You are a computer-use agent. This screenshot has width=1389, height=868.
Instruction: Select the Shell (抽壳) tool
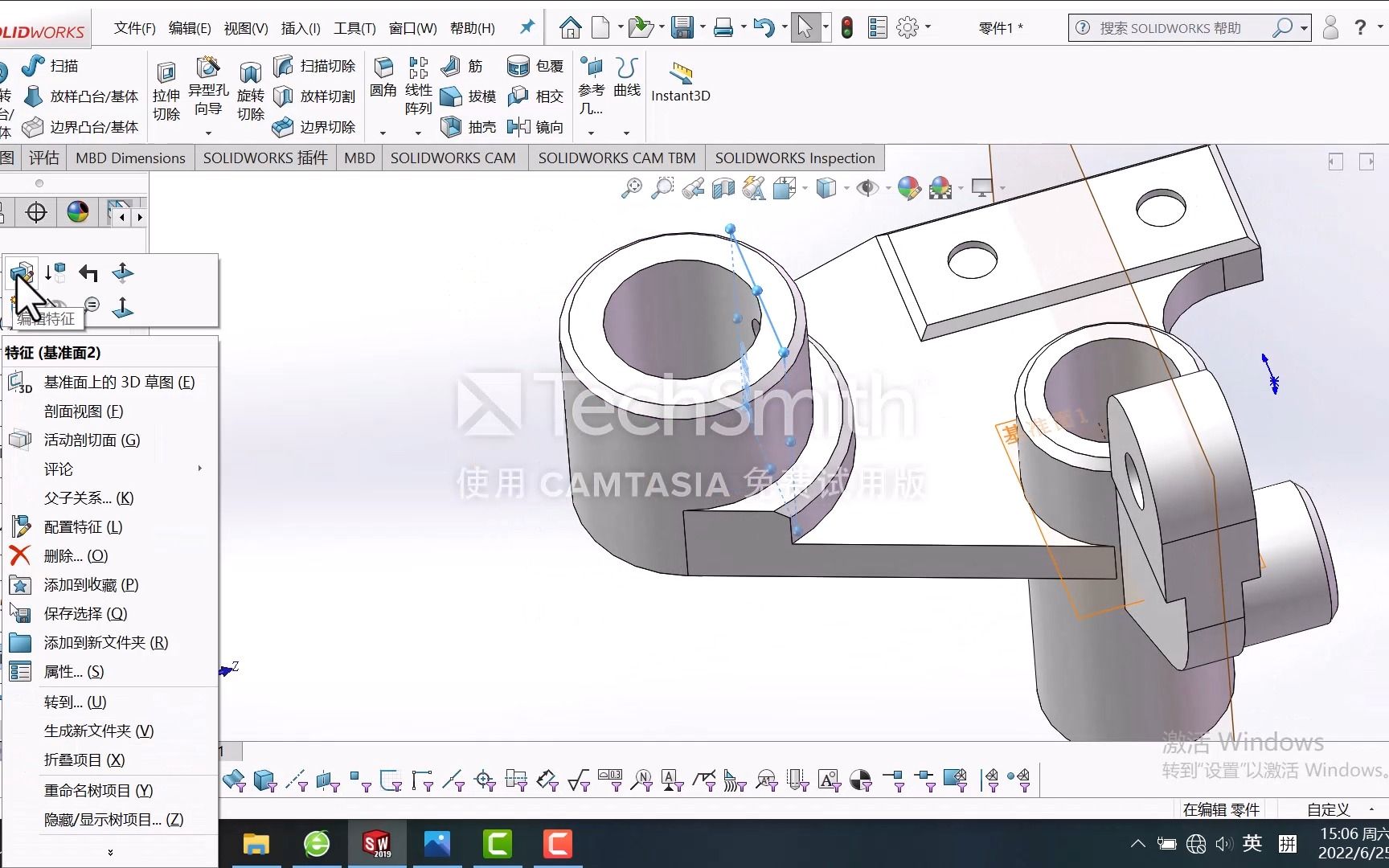point(468,127)
